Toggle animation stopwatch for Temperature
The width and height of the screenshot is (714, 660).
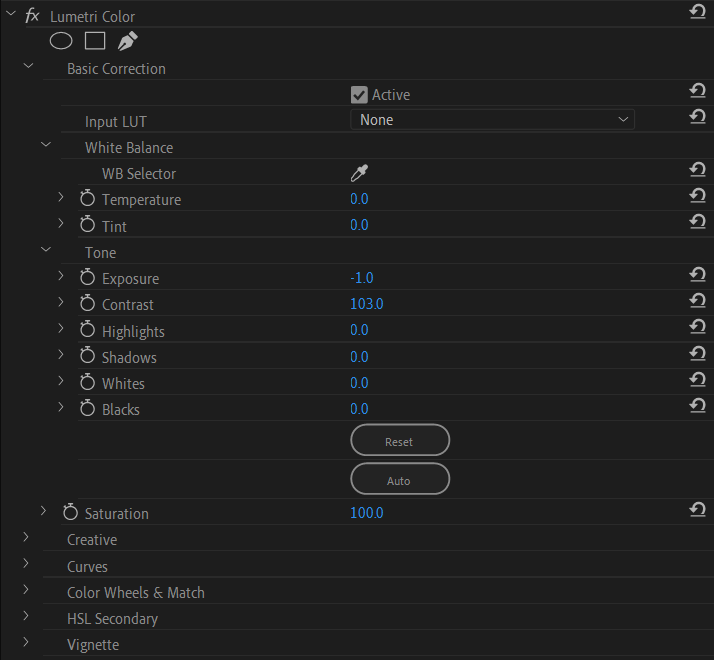pyautogui.click(x=87, y=198)
